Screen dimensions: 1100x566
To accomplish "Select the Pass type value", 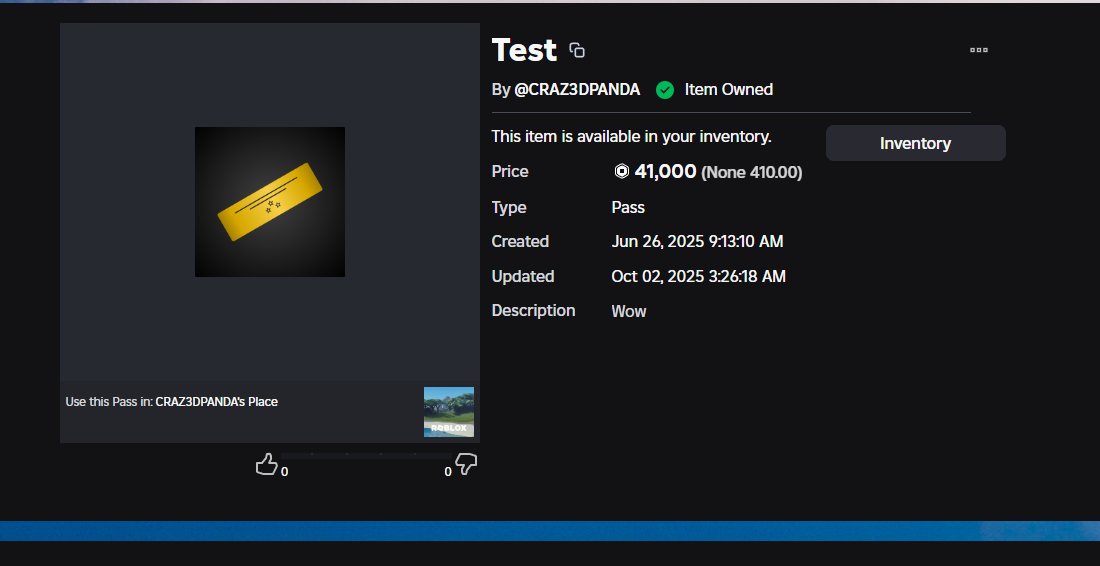I will (628, 208).
